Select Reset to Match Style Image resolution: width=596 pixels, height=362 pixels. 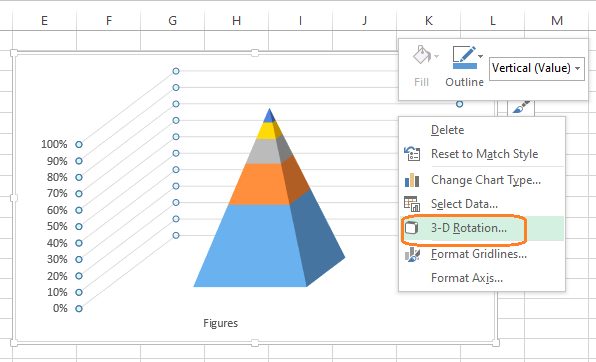coord(484,154)
